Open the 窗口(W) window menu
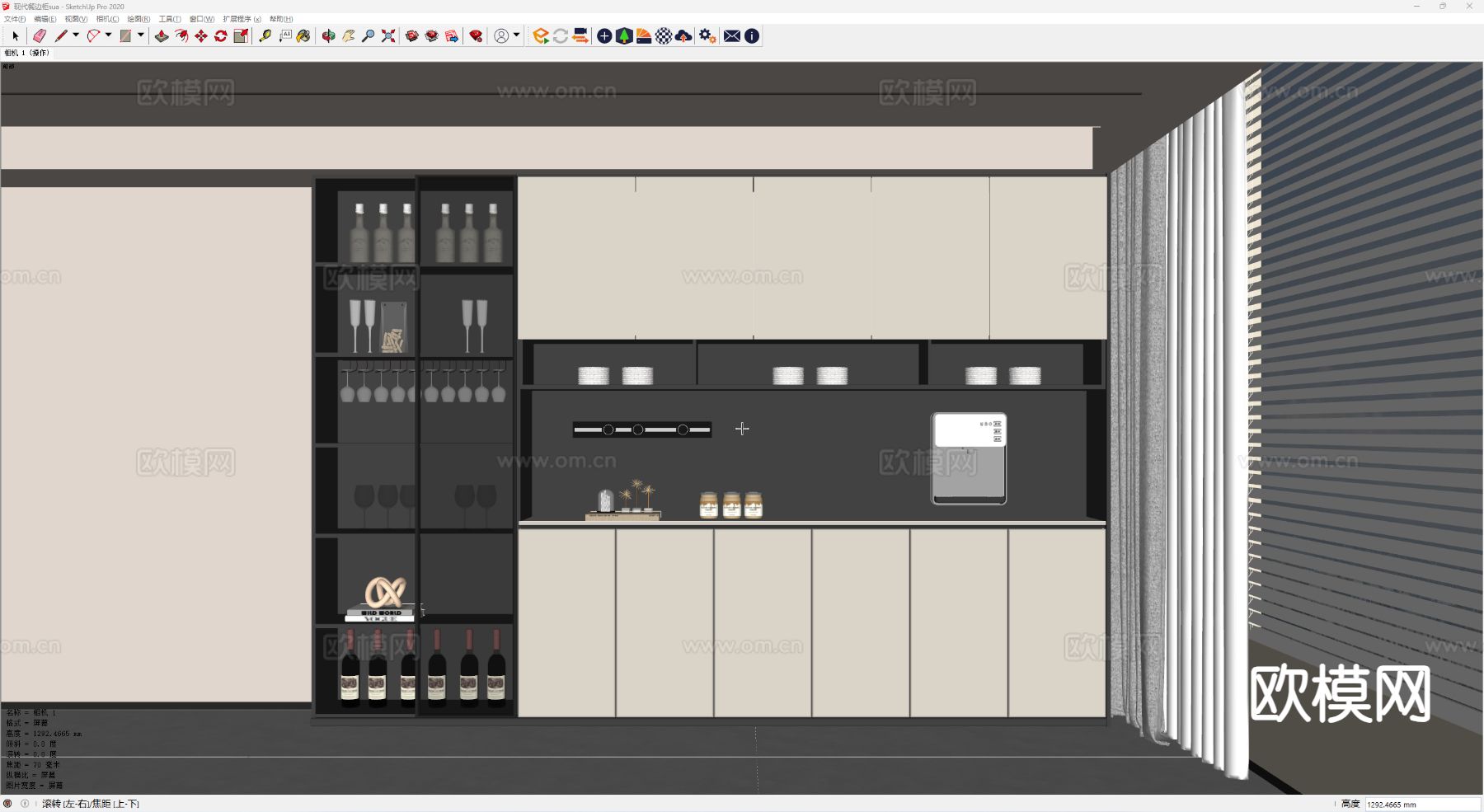 point(201,19)
